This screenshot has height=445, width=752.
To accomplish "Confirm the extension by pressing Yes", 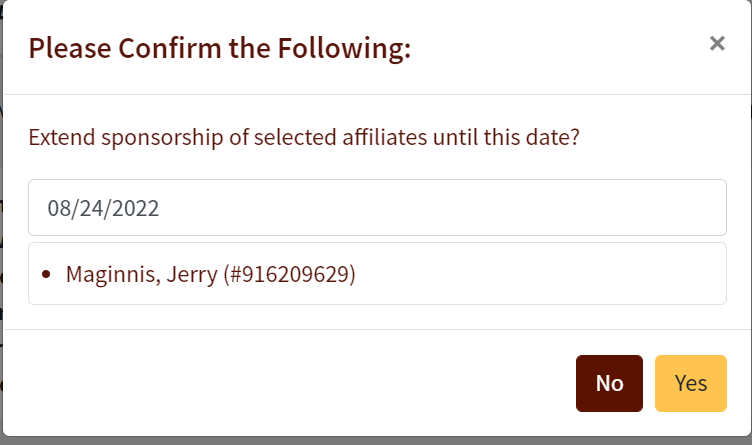I will click(x=691, y=383).
